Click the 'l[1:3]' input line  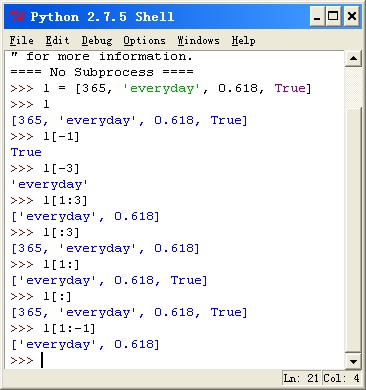pyautogui.click(x=49, y=200)
